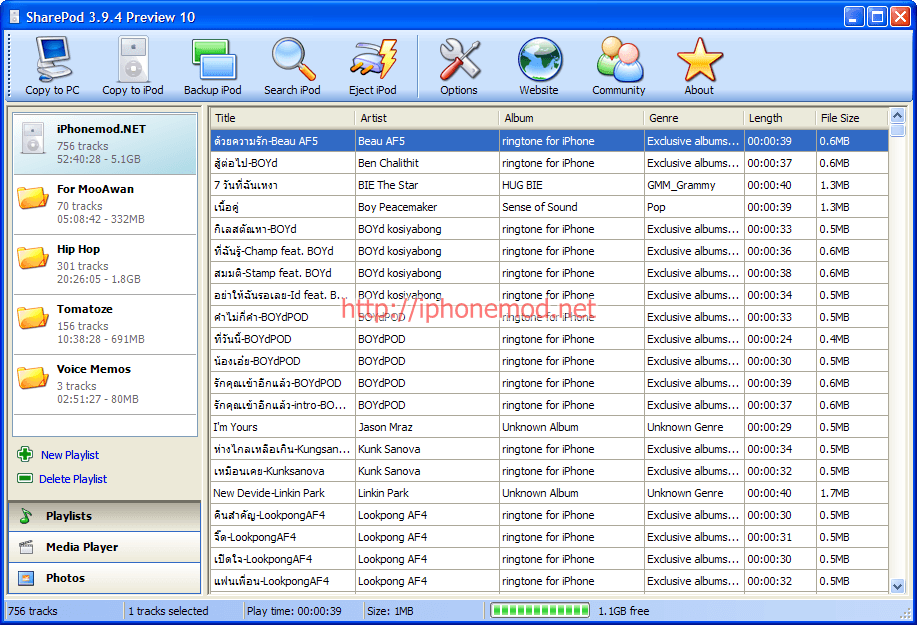Switch to the Photos panel
The image size is (917, 625).
pos(105,578)
